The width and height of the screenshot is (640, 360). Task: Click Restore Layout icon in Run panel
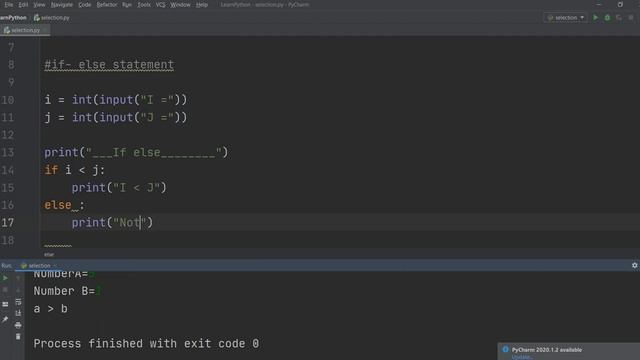[x=5, y=304]
